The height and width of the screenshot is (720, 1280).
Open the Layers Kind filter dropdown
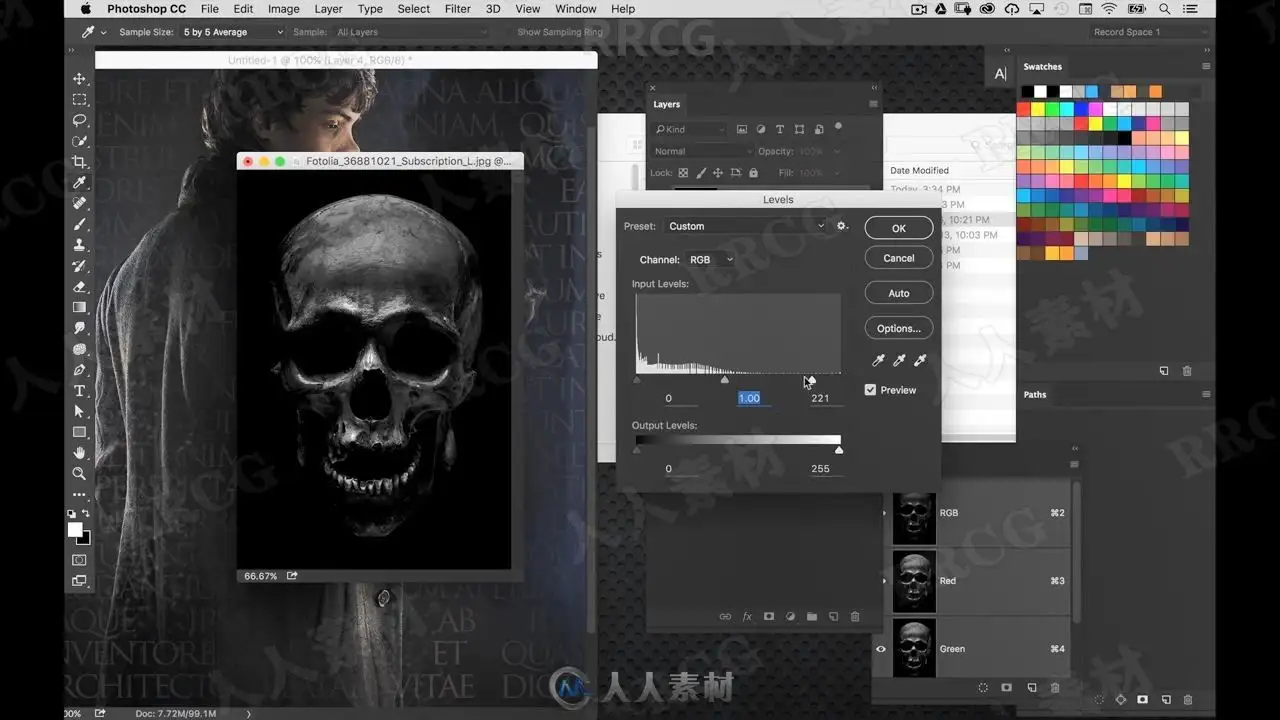click(690, 130)
